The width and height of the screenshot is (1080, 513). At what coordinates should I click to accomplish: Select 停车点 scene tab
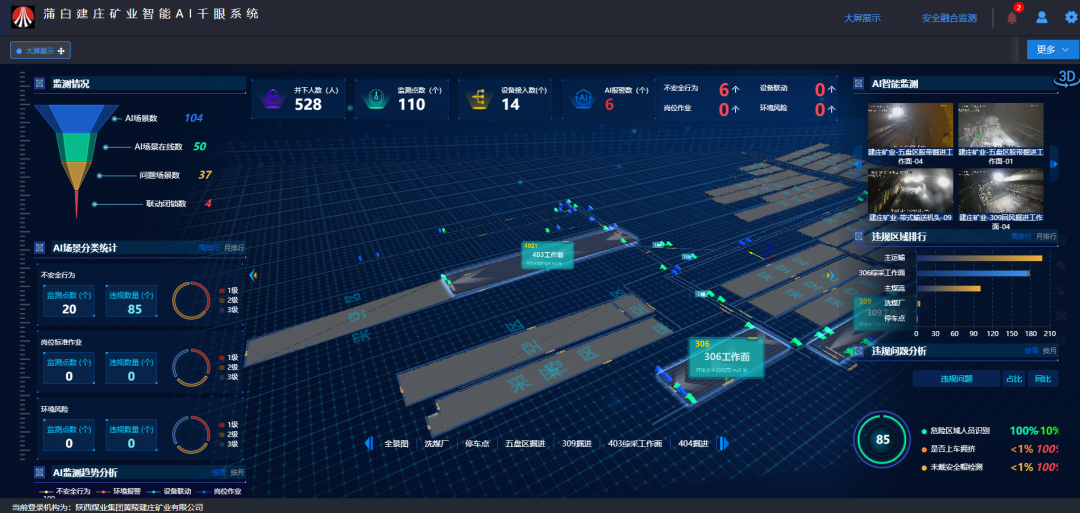click(477, 443)
